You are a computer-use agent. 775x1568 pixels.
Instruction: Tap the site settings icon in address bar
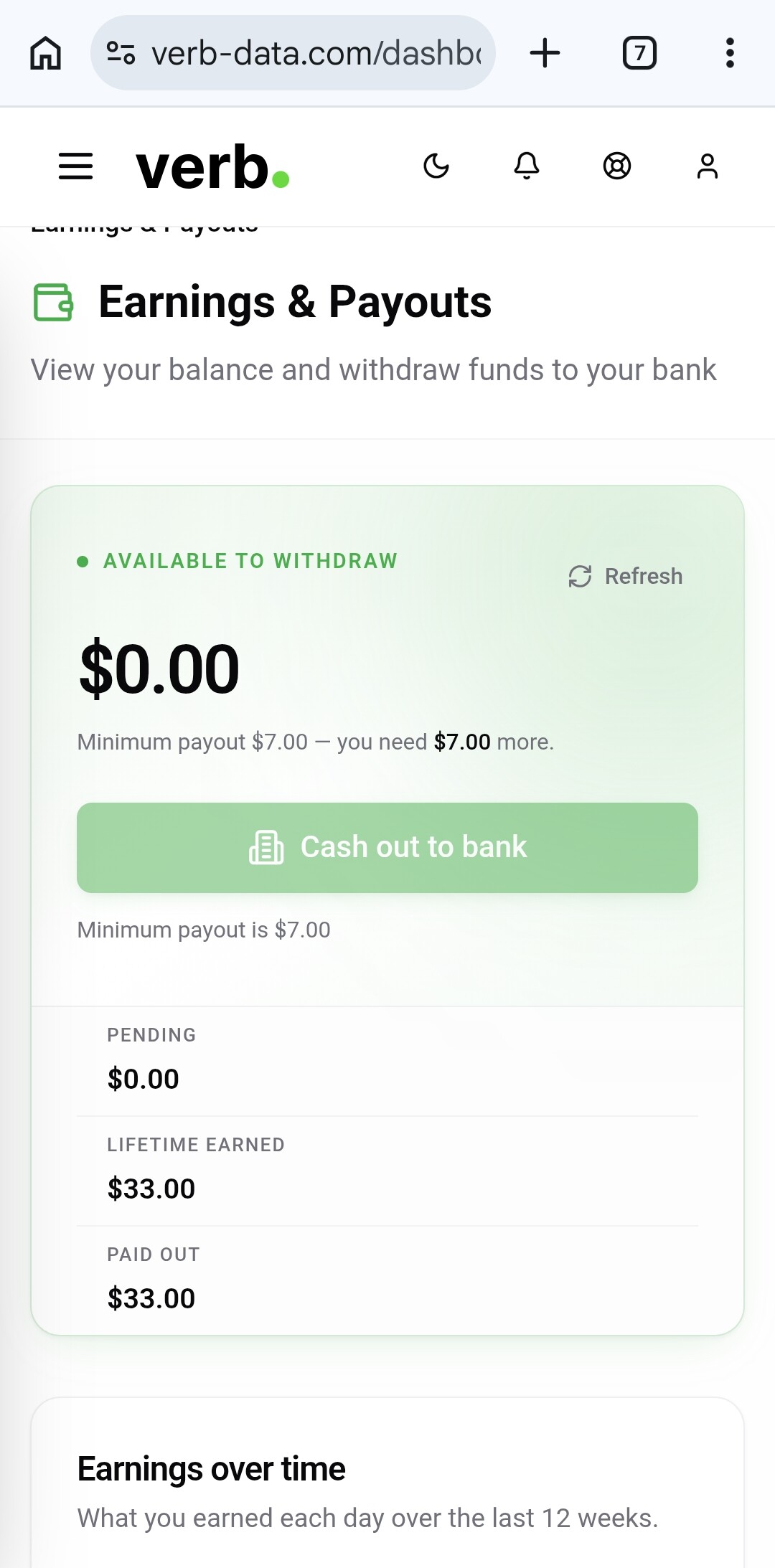(x=121, y=53)
